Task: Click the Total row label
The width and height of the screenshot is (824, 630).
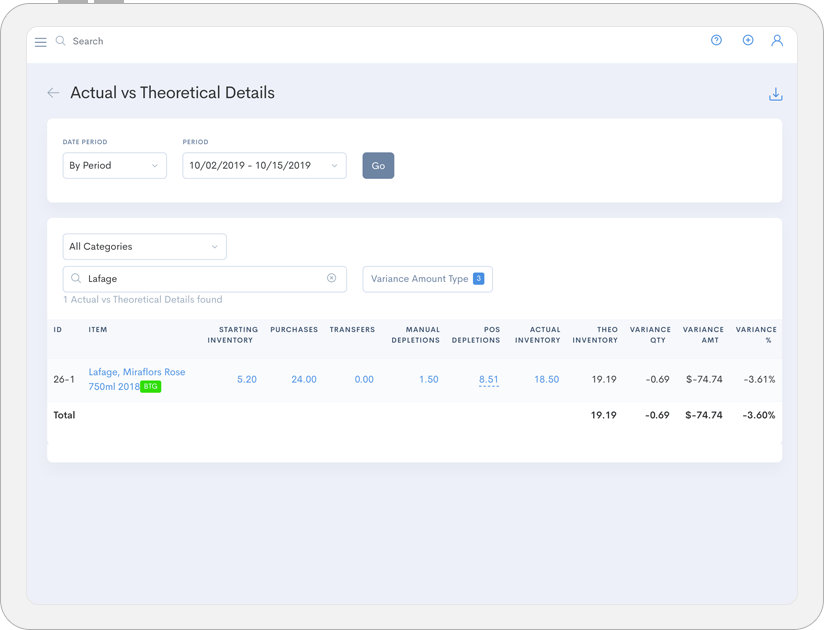Action: click(64, 415)
